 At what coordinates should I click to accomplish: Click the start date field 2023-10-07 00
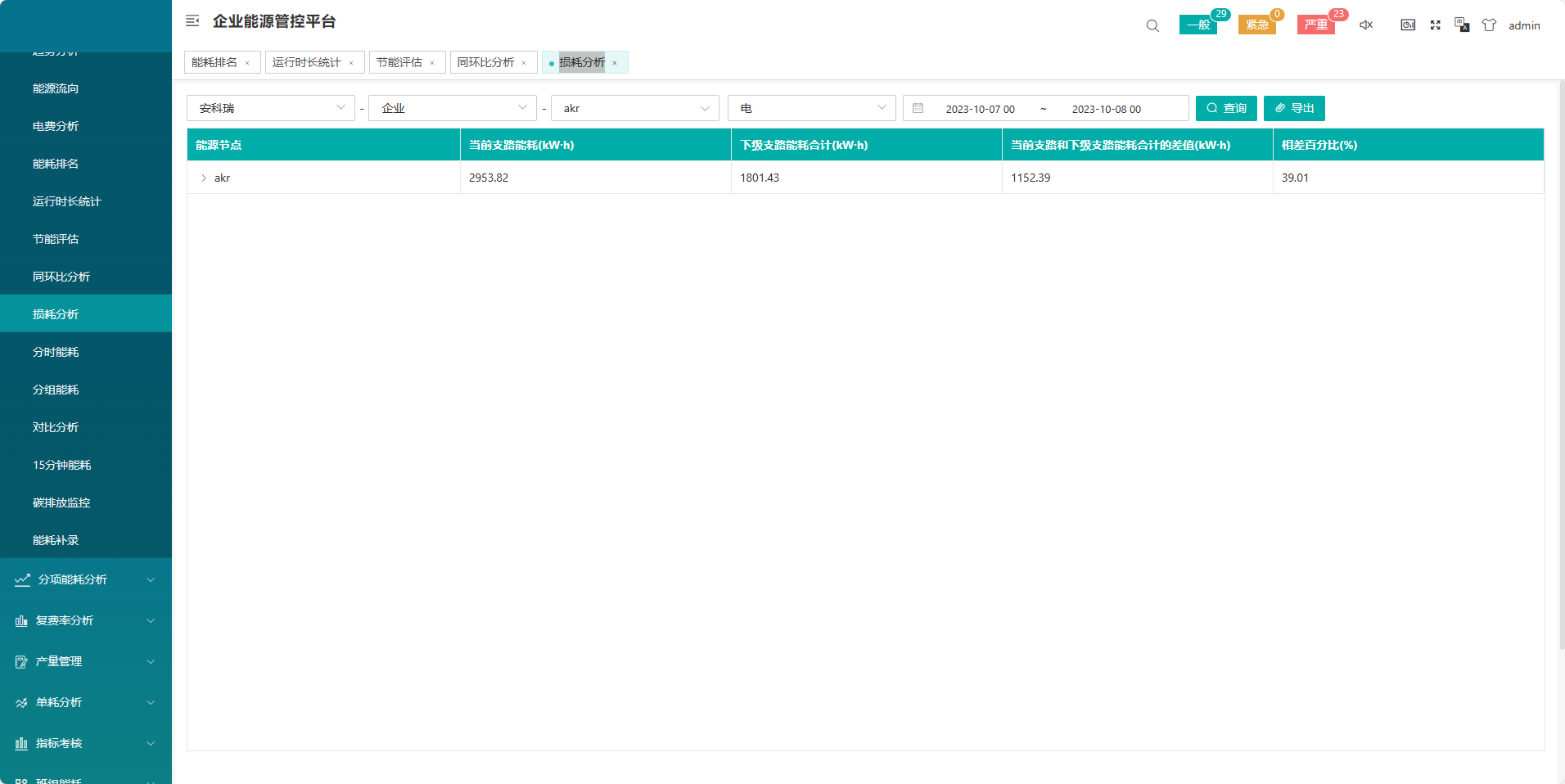pyautogui.click(x=980, y=109)
